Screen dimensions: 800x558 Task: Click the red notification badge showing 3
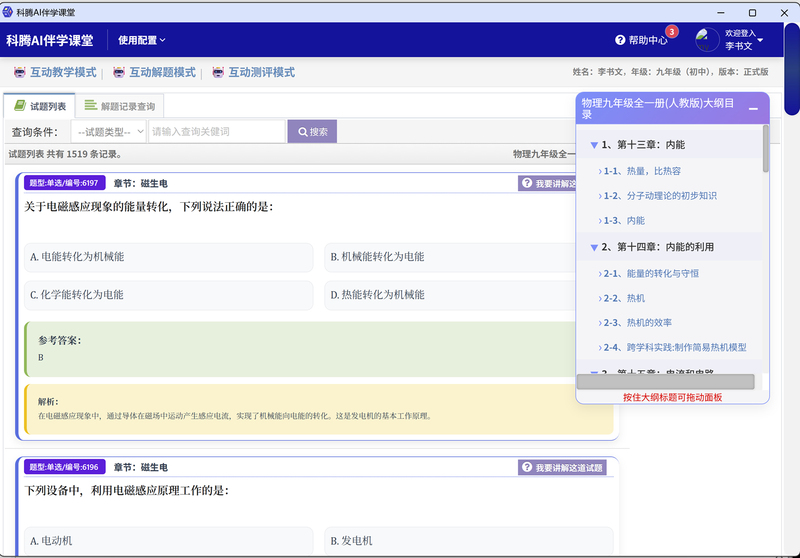coord(672,32)
